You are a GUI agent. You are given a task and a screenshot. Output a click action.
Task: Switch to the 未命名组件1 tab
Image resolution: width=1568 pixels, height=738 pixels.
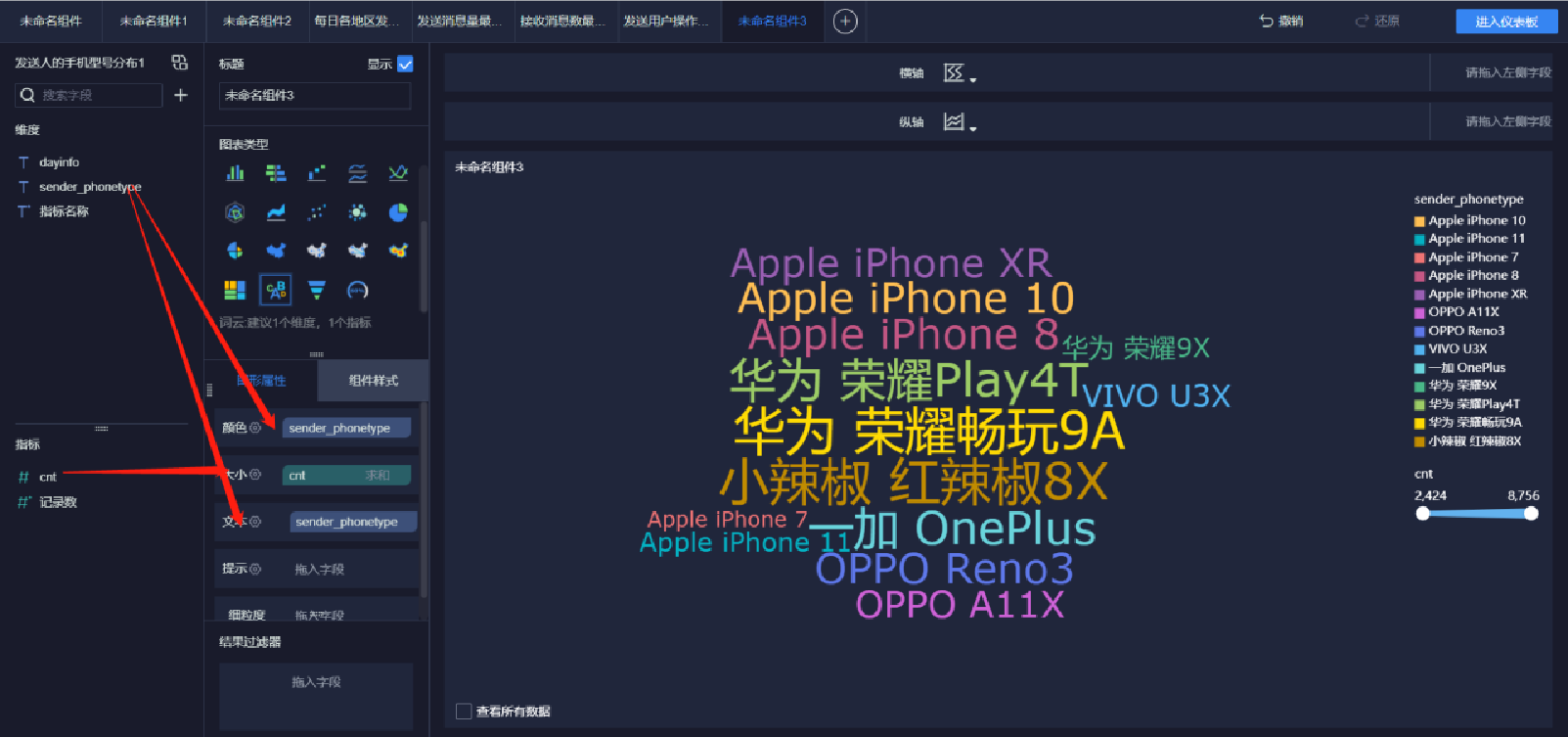(154, 21)
